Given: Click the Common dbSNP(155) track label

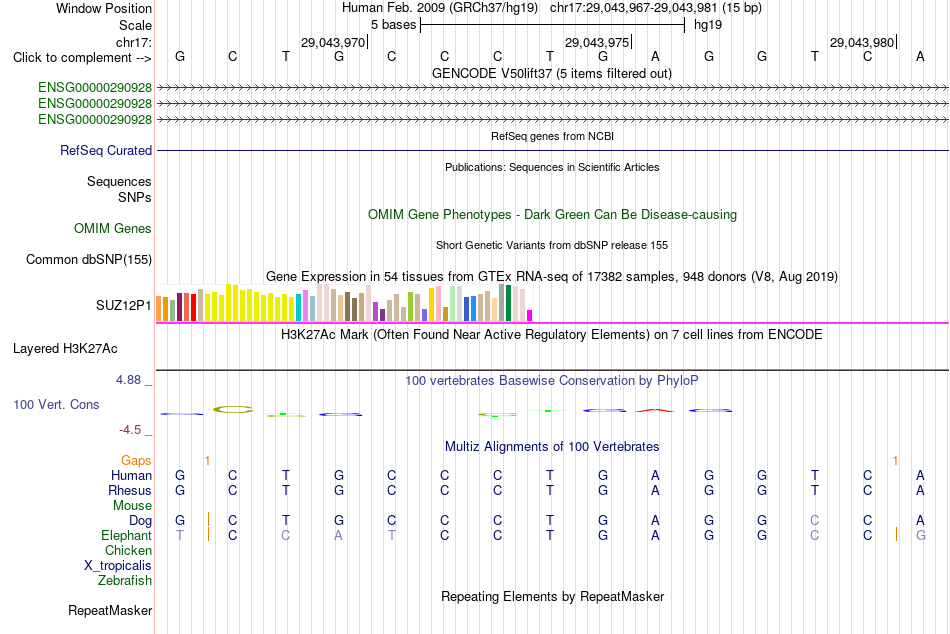Looking at the screenshot, I should [88, 259].
